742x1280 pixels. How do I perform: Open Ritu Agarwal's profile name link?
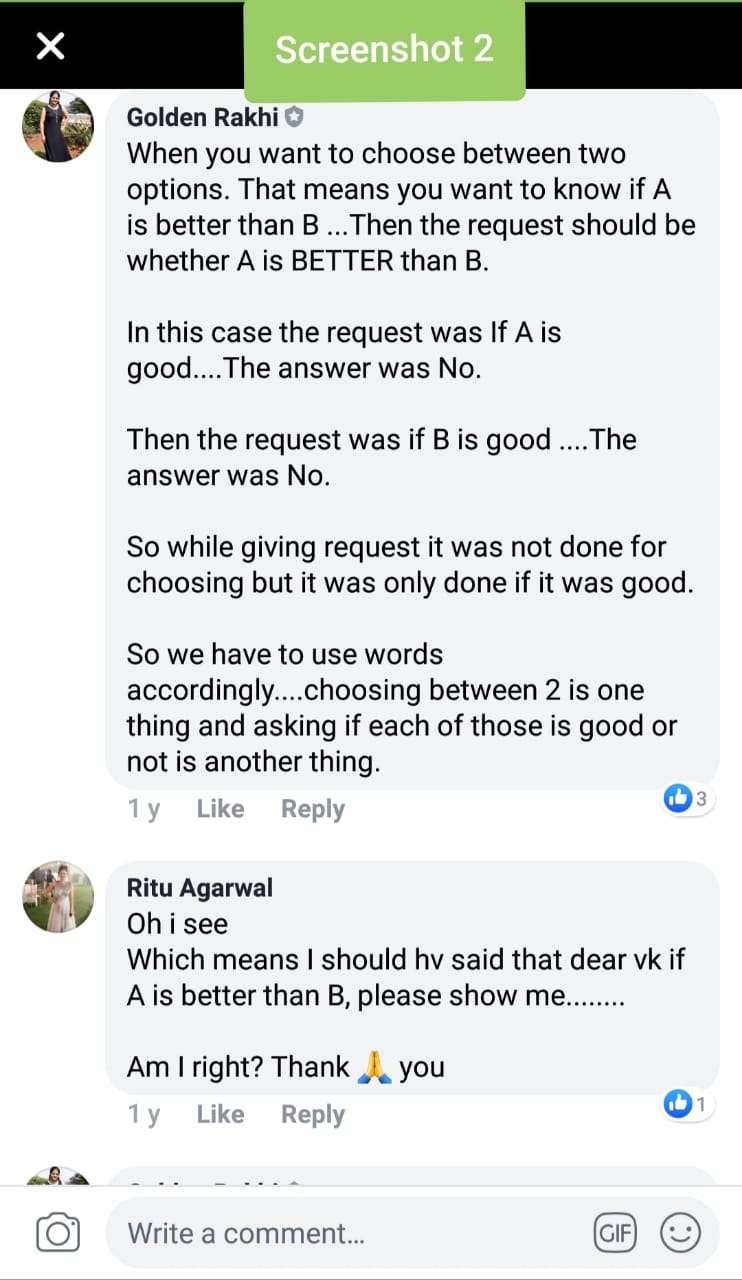pyautogui.click(x=200, y=888)
